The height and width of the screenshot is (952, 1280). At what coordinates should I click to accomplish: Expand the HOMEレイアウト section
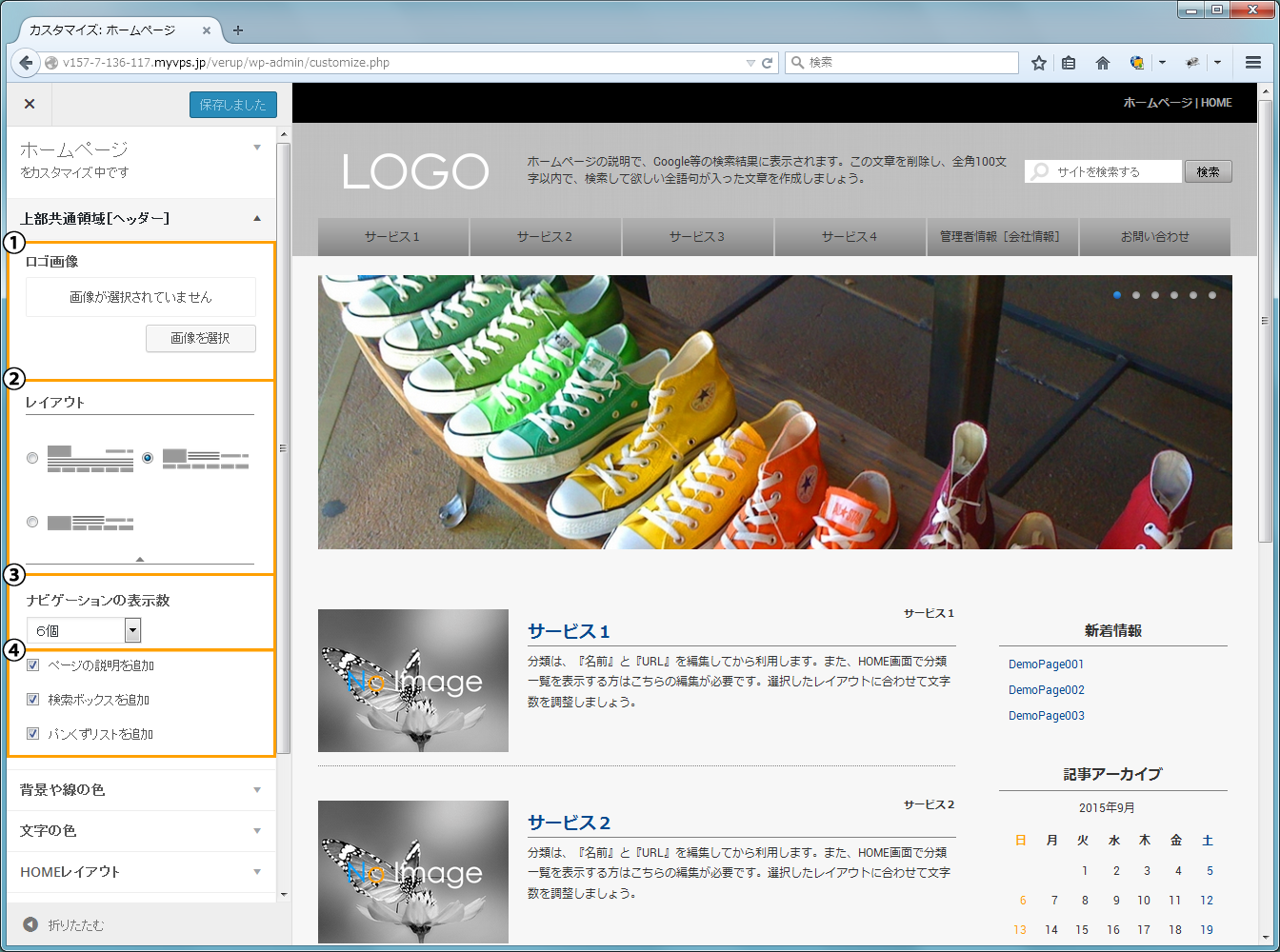141,872
